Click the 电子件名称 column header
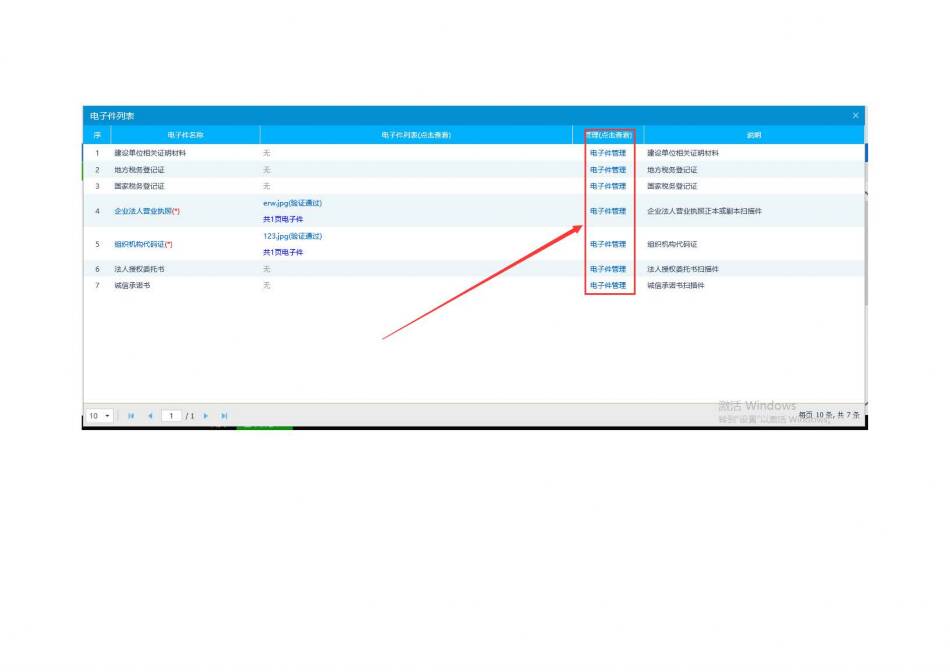The image size is (950, 672). click(x=185, y=134)
